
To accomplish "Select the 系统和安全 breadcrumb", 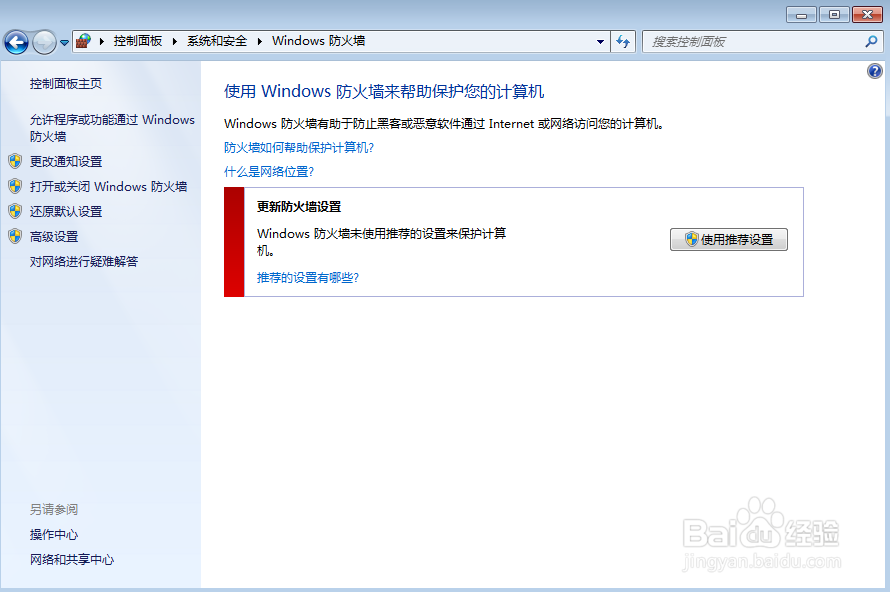I will [x=217, y=41].
